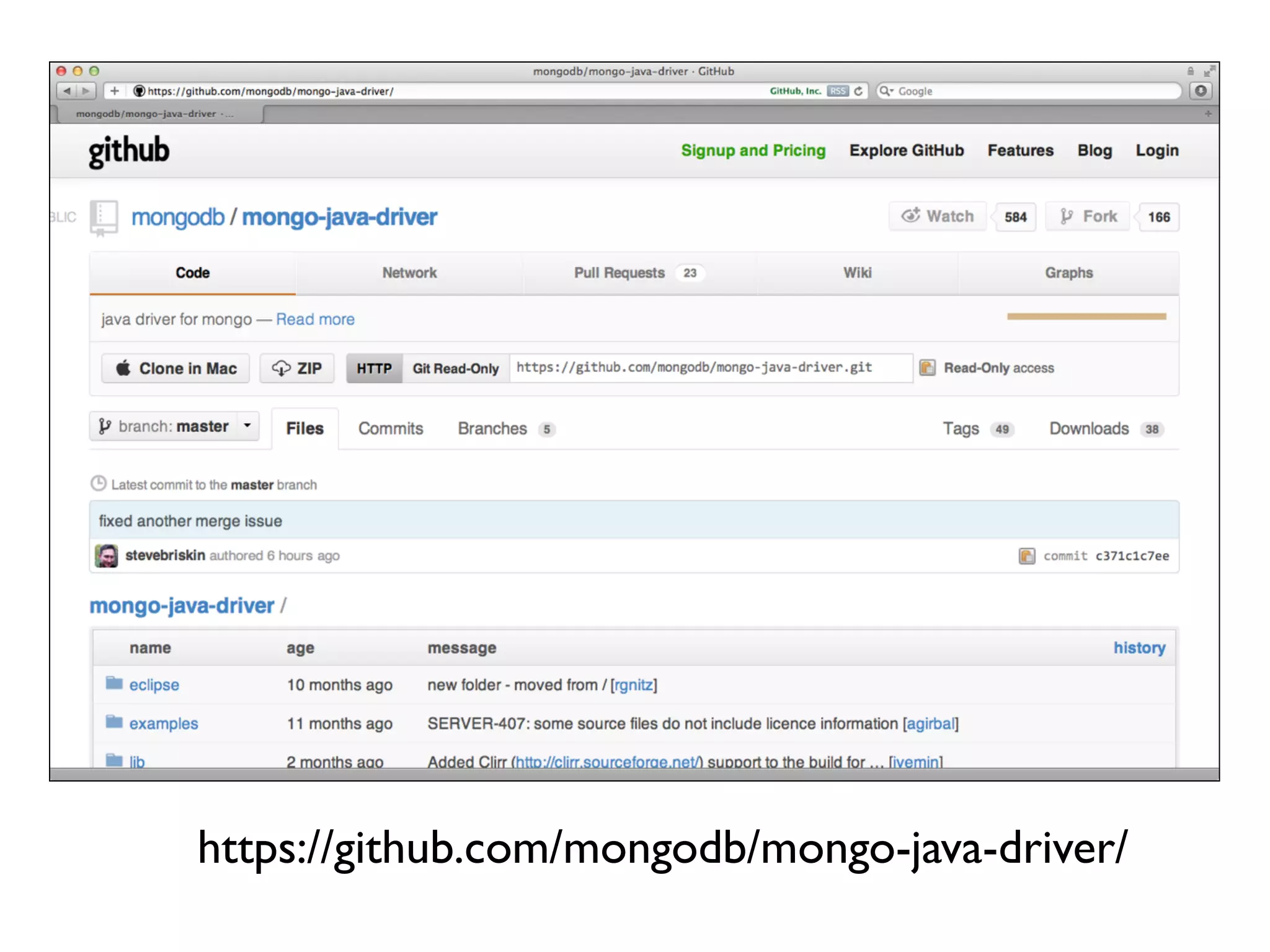Click the Google search field
This screenshot has height=952, width=1270.
click(1029, 91)
